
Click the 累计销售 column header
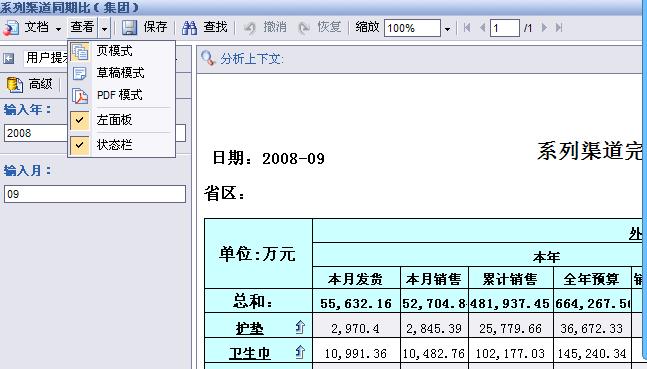pyautogui.click(x=510, y=279)
